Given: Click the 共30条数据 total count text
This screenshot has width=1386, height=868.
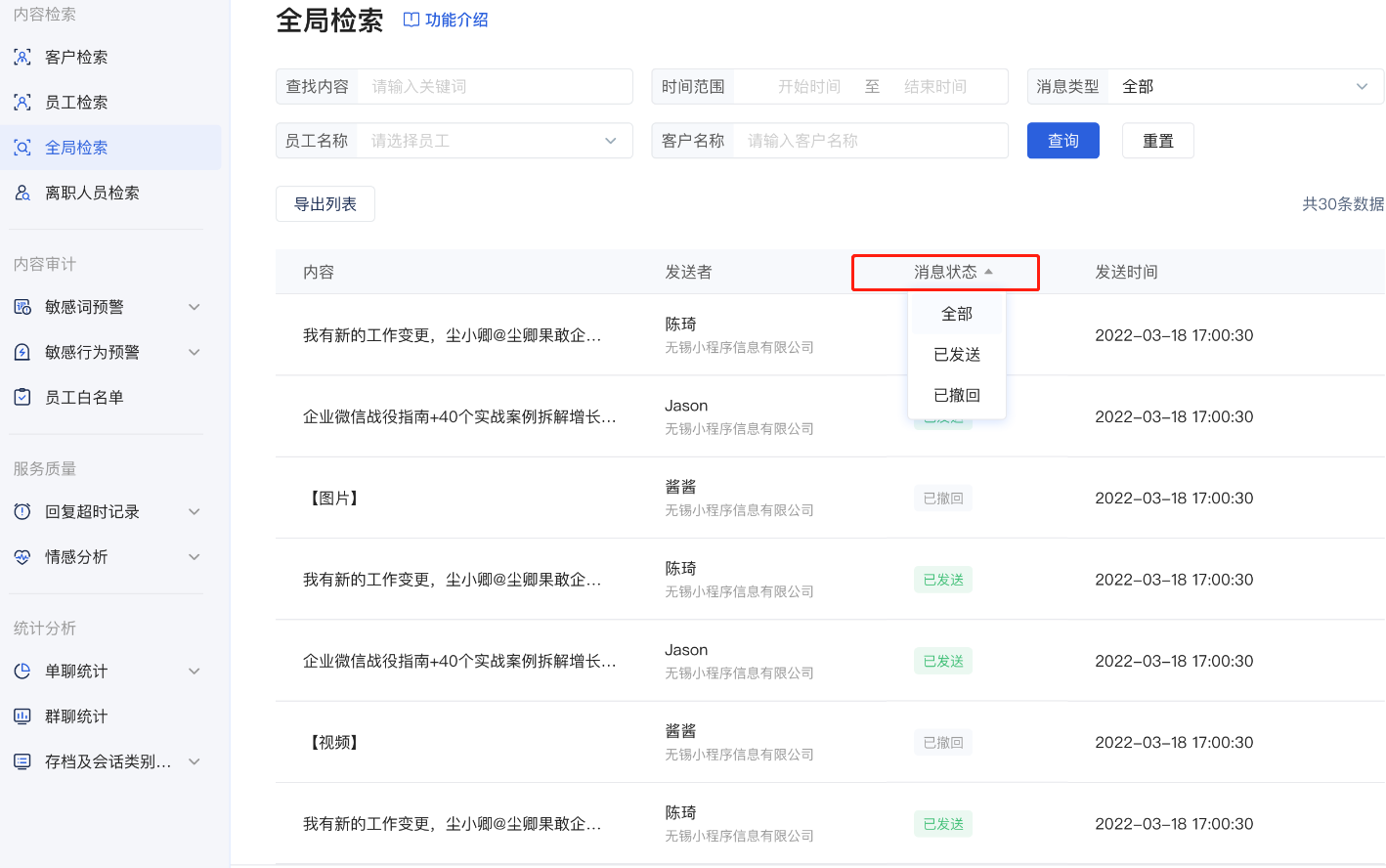Looking at the screenshot, I should tap(1343, 204).
